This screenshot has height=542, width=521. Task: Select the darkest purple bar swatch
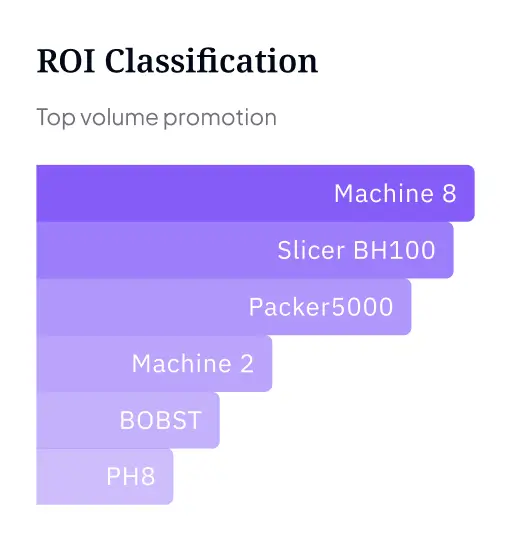(255, 193)
